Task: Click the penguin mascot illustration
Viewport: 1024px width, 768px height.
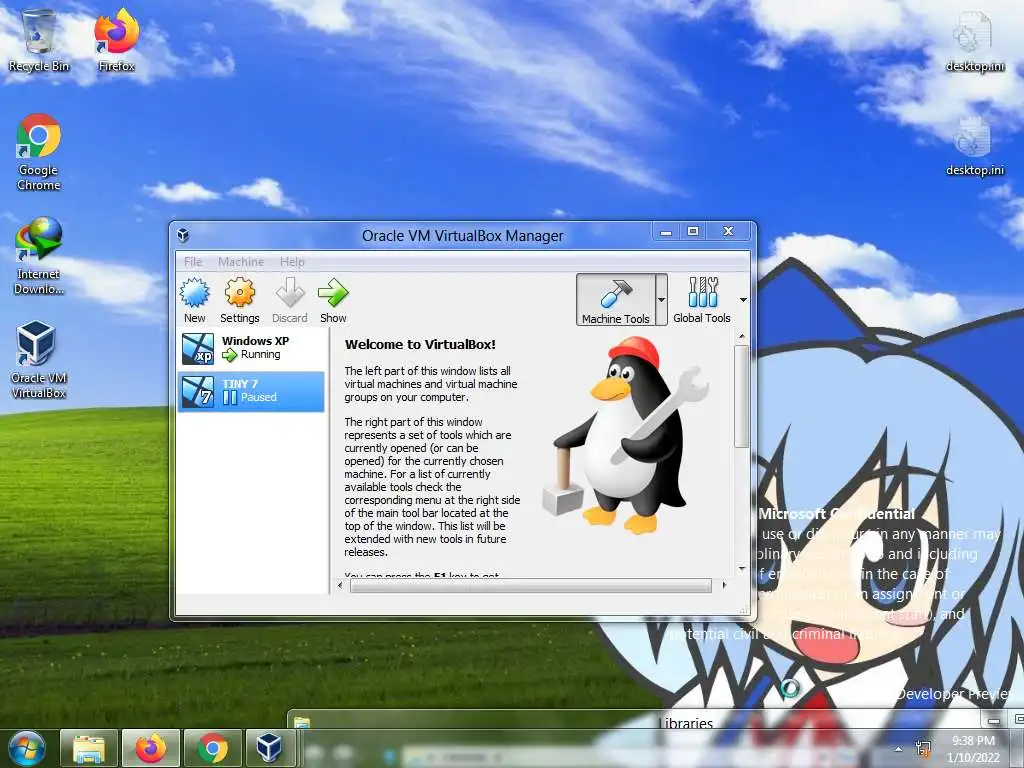Action: point(625,434)
